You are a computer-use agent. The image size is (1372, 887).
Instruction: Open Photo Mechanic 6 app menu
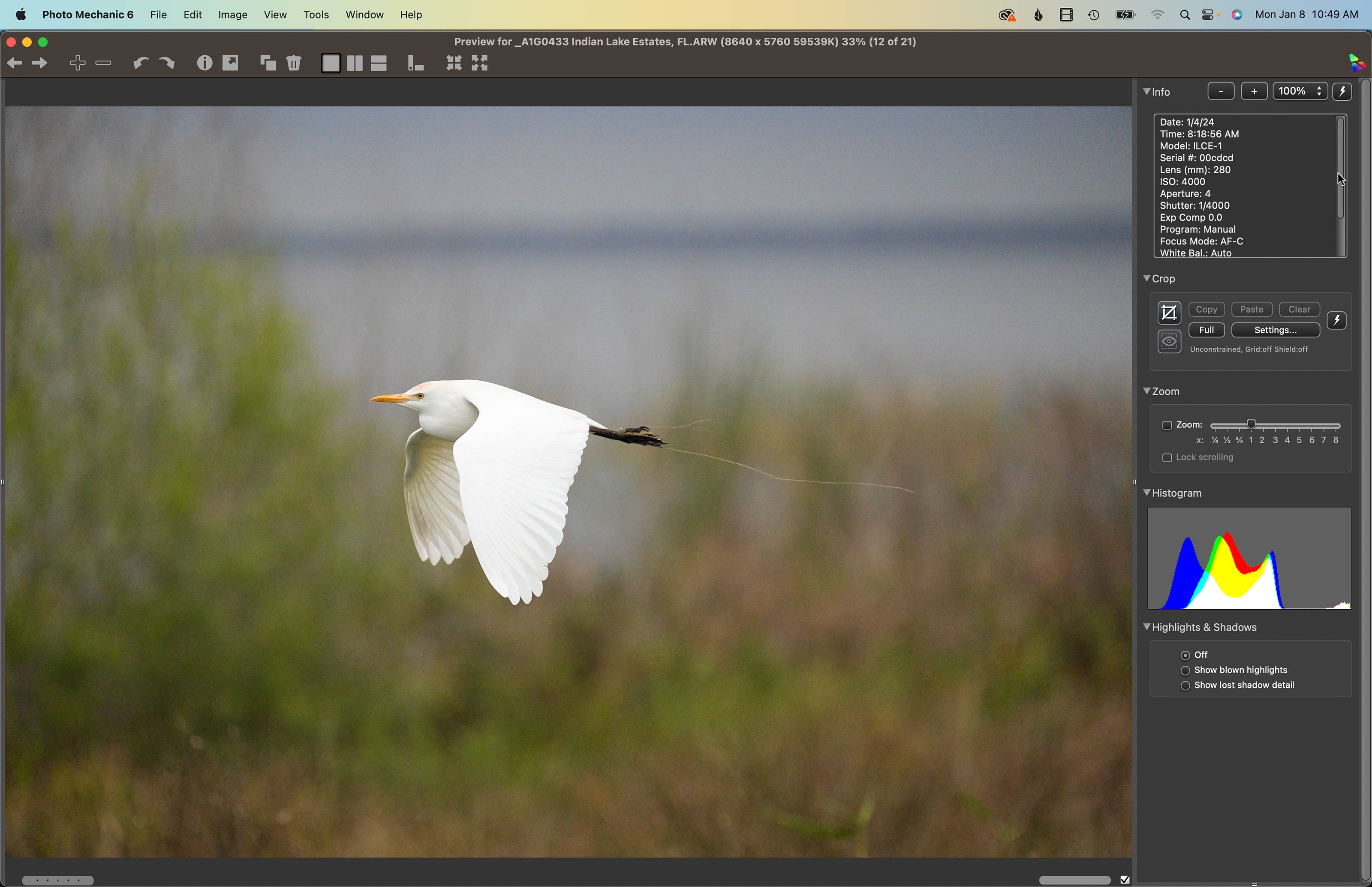(x=87, y=15)
